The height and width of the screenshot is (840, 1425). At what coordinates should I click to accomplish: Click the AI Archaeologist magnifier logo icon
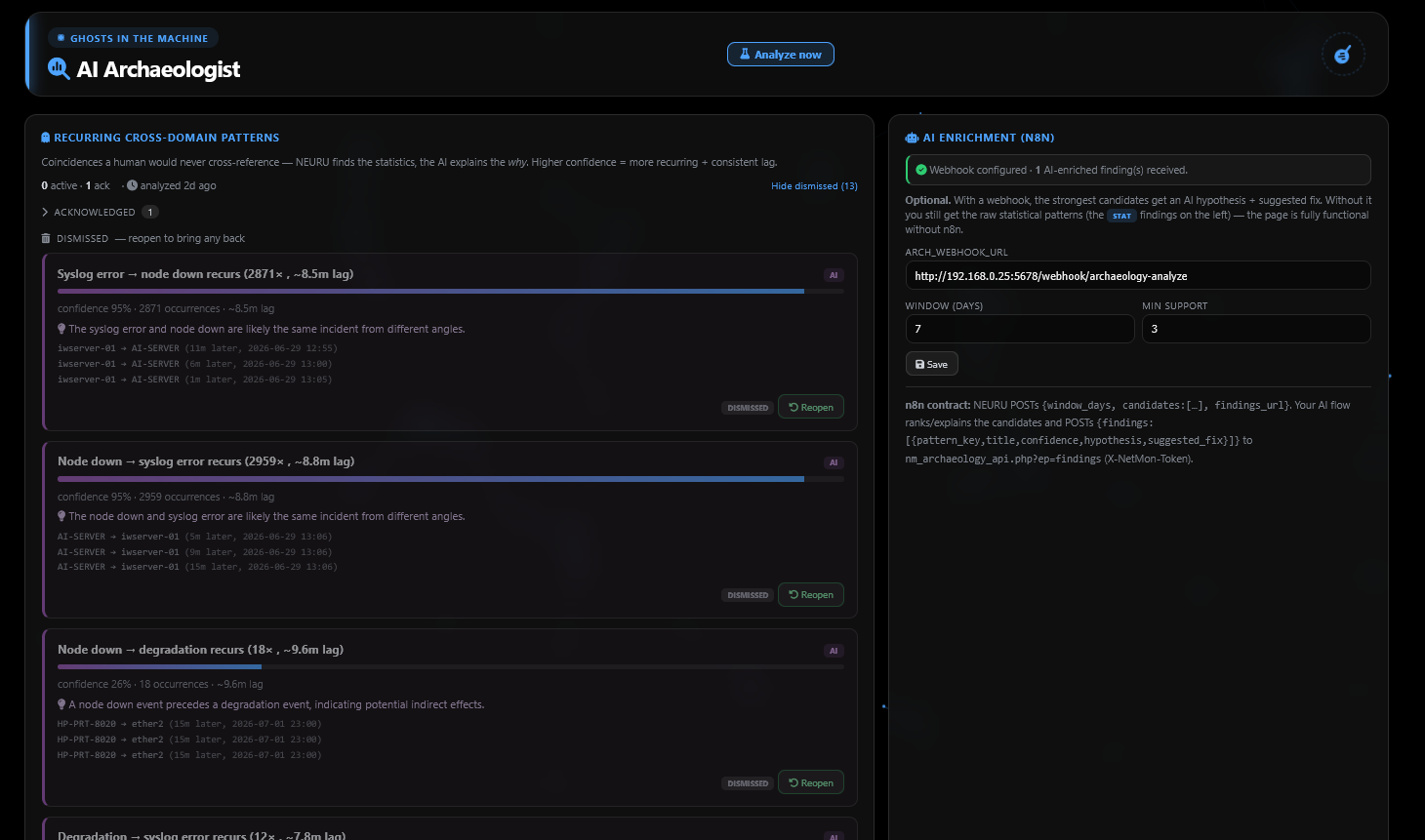point(59,68)
